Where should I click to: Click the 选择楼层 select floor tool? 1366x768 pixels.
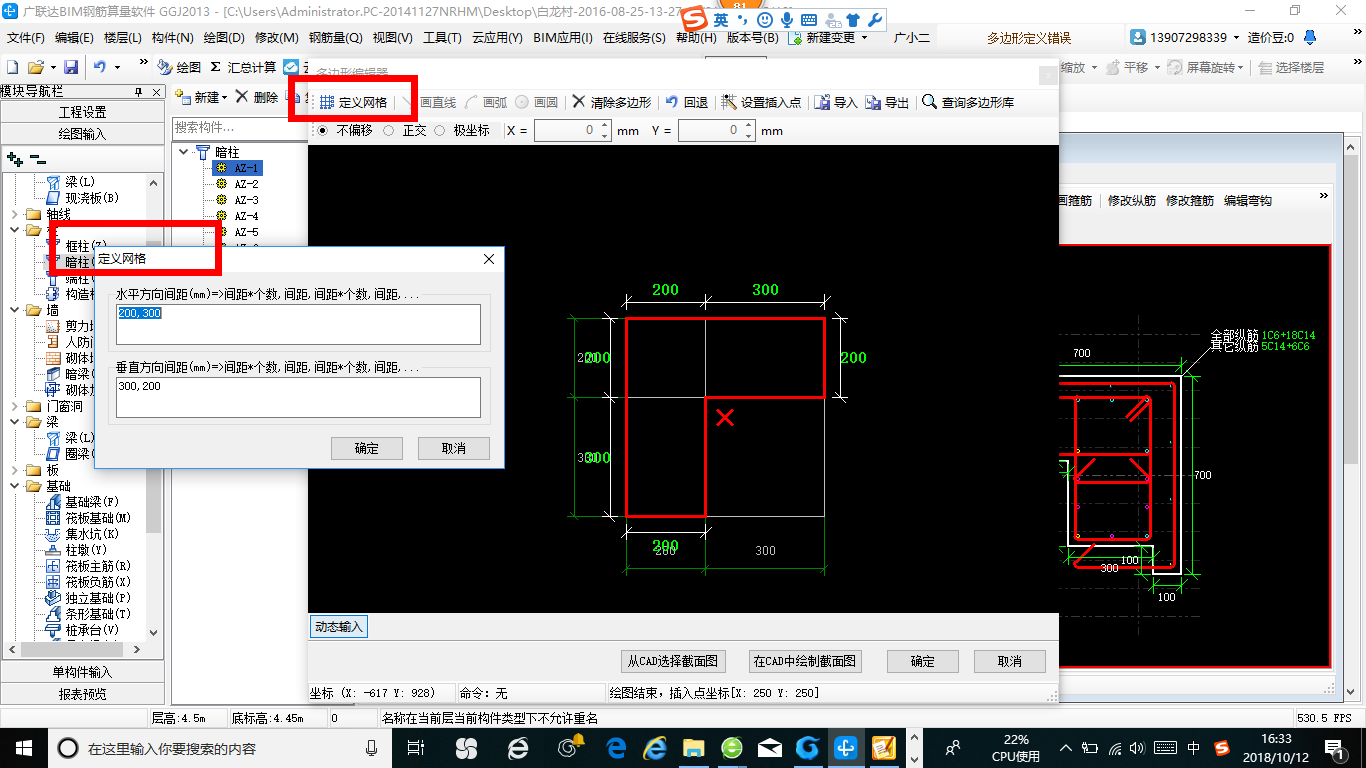pos(1291,67)
